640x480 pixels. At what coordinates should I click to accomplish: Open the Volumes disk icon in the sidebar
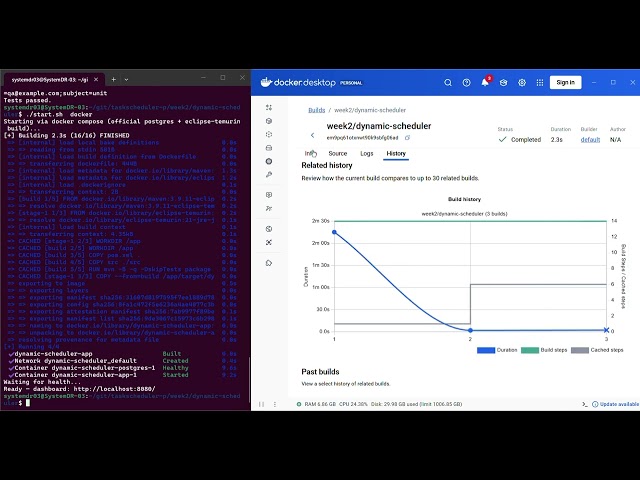[x=269, y=148]
